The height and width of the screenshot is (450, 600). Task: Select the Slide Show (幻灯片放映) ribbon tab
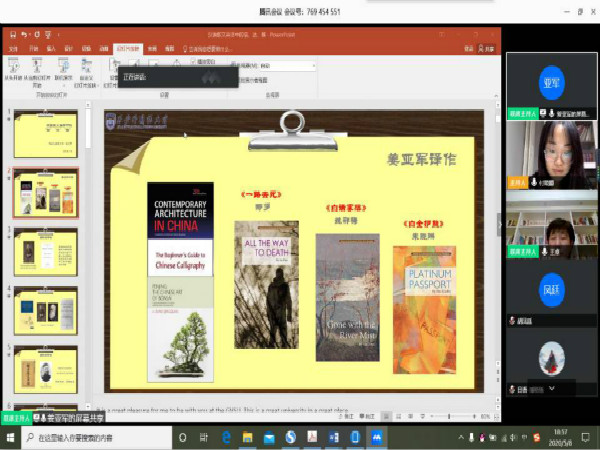[x=128, y=49]
